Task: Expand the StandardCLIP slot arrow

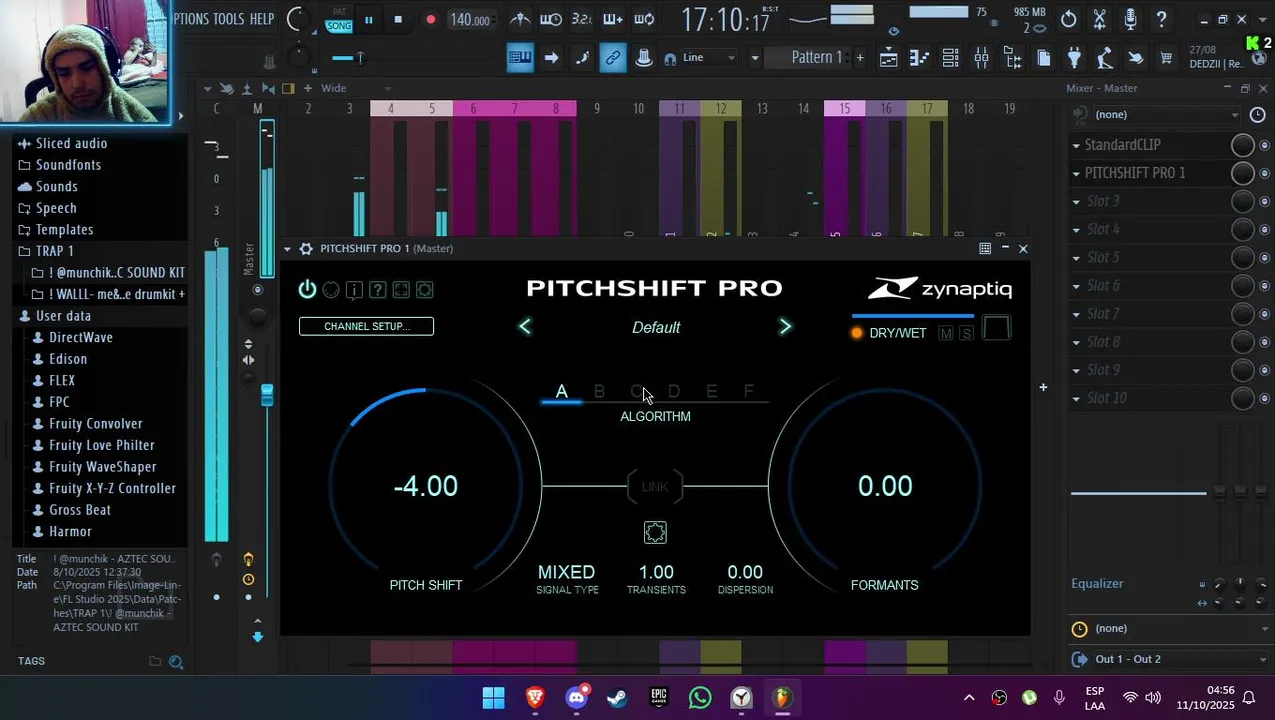Action: (x=1076, y=145)
